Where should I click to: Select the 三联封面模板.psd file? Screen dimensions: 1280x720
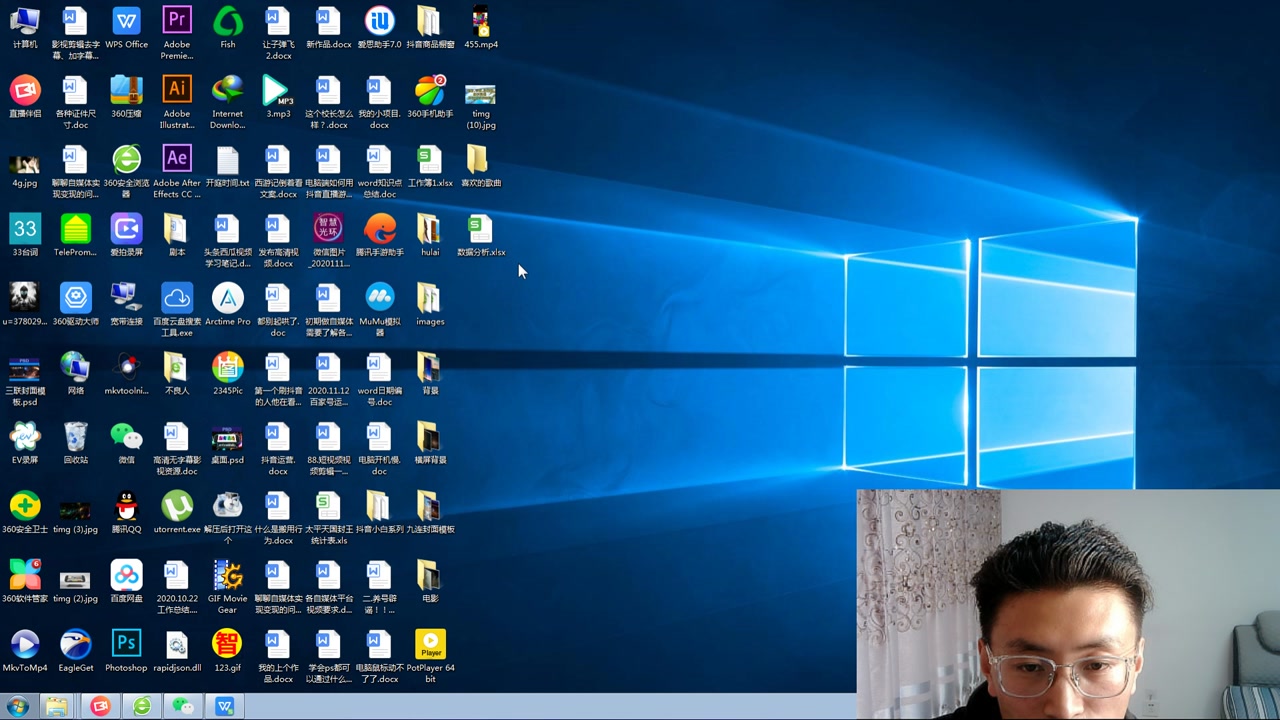click(x=25, y=379)
